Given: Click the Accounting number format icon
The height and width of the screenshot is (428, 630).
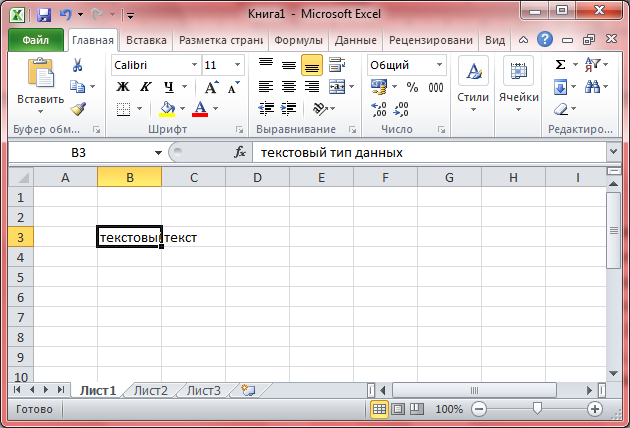Looking at the screenshot, I should 379,87.
